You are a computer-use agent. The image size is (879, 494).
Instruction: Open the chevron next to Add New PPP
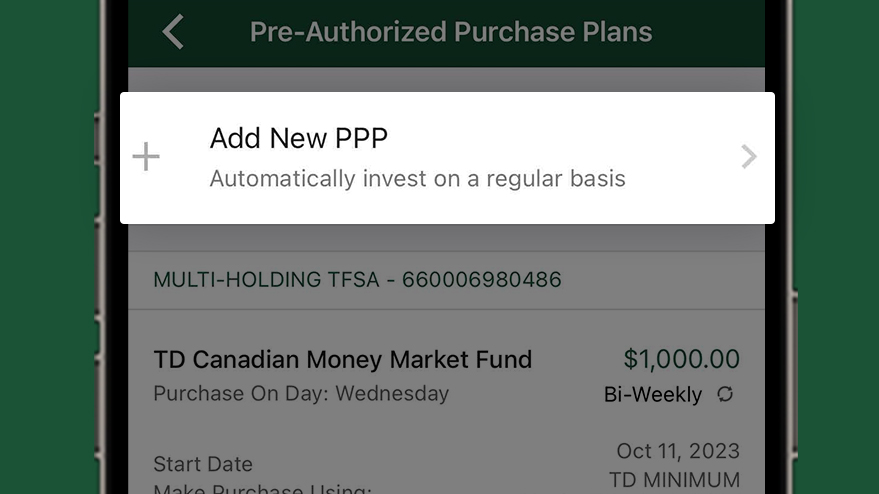pos(749,157)
